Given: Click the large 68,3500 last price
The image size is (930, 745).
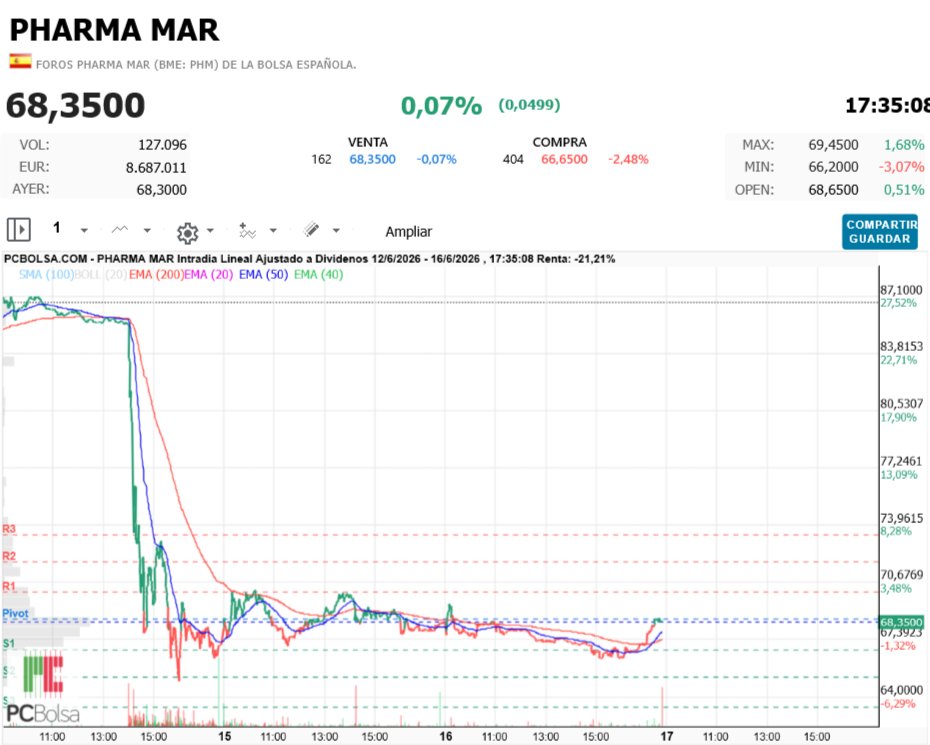Looking at the screenshot, I should click(x=75, y=106).
